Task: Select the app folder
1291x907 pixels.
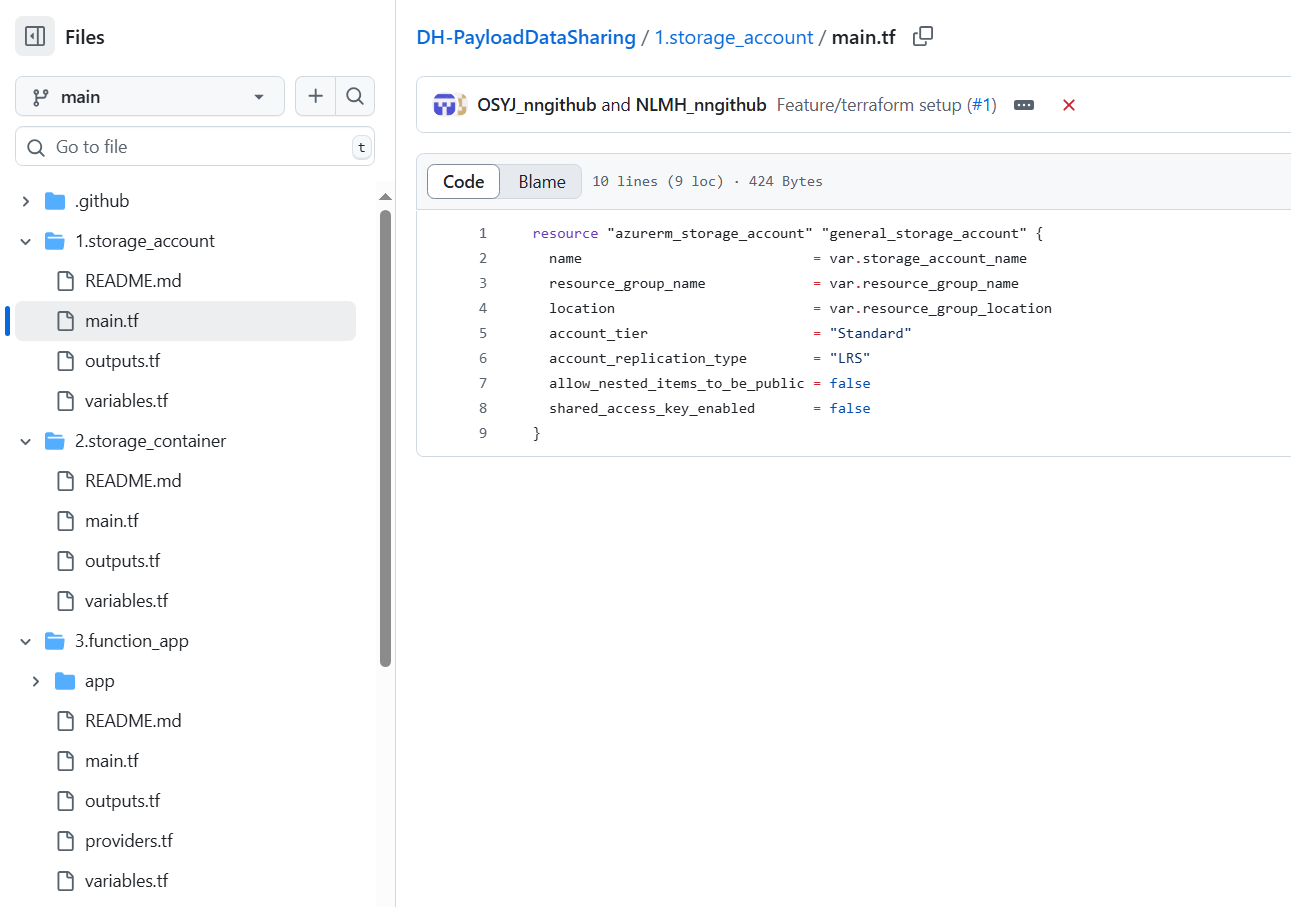Action: coord(100,681)
